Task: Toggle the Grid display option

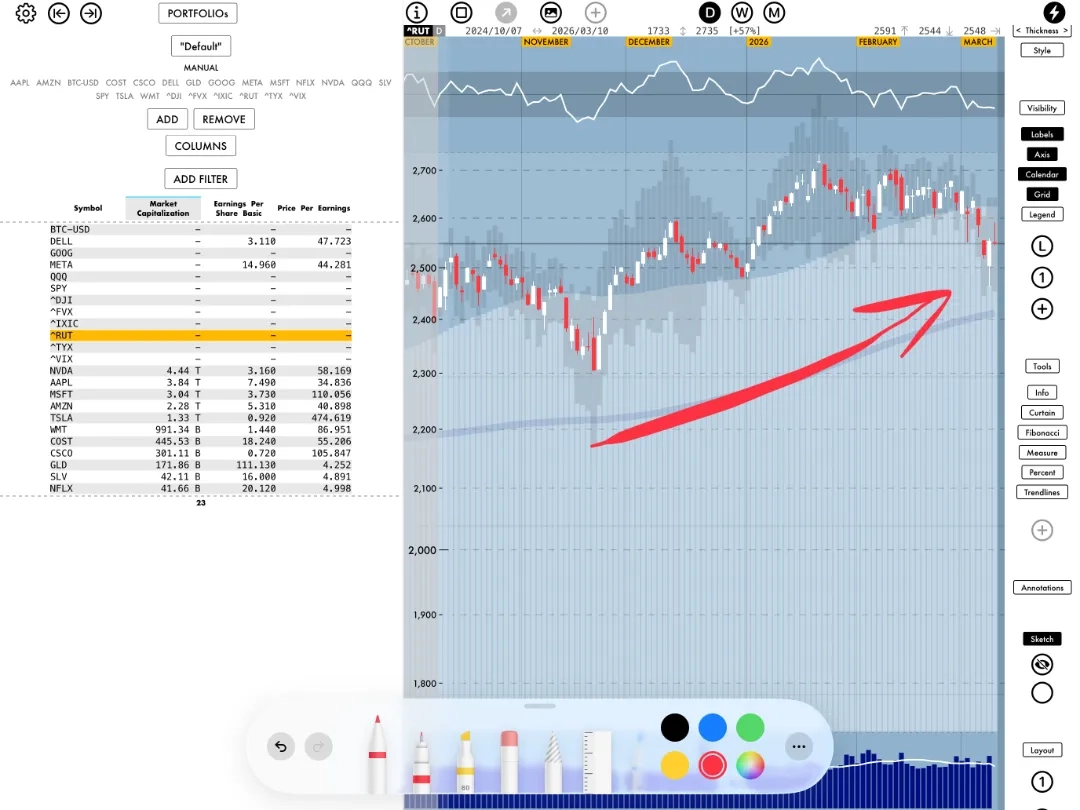Action: pyautogui.click(x=1042, y=194)
